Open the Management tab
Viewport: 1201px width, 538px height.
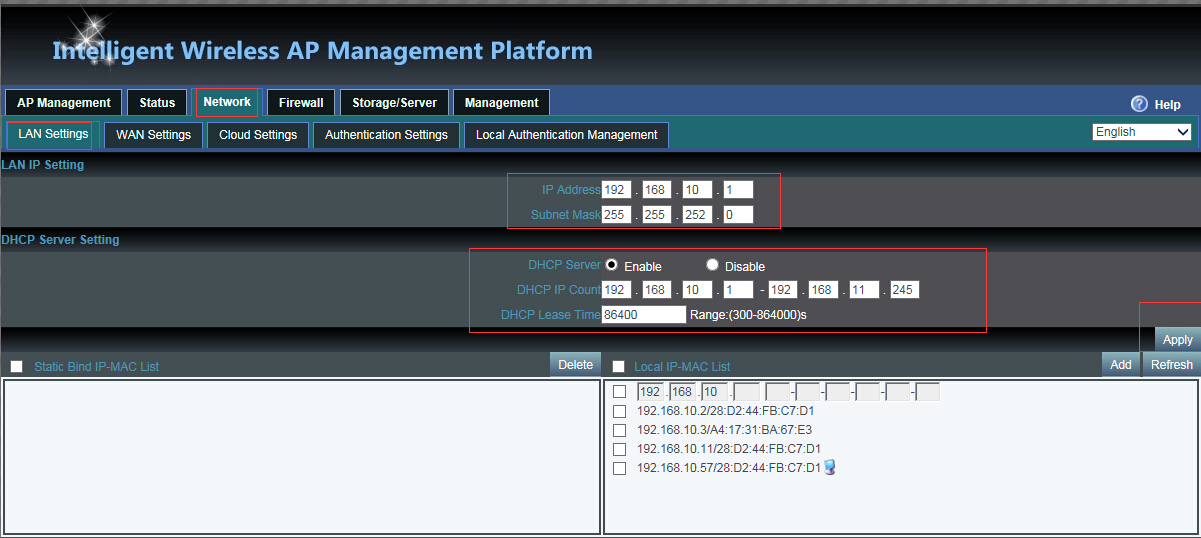501,103
